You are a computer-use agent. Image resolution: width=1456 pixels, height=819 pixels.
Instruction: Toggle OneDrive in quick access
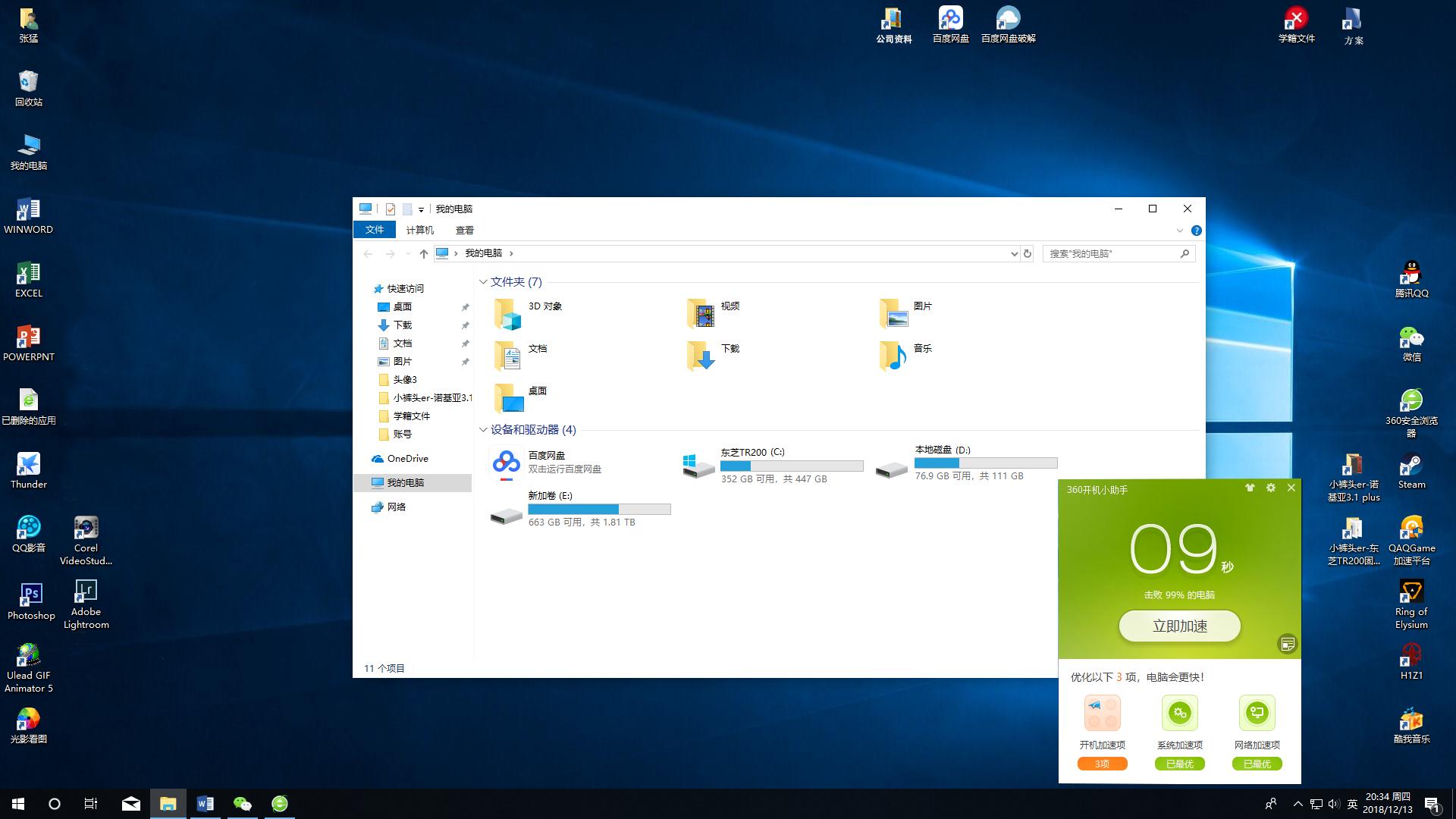tap(405, 458)
